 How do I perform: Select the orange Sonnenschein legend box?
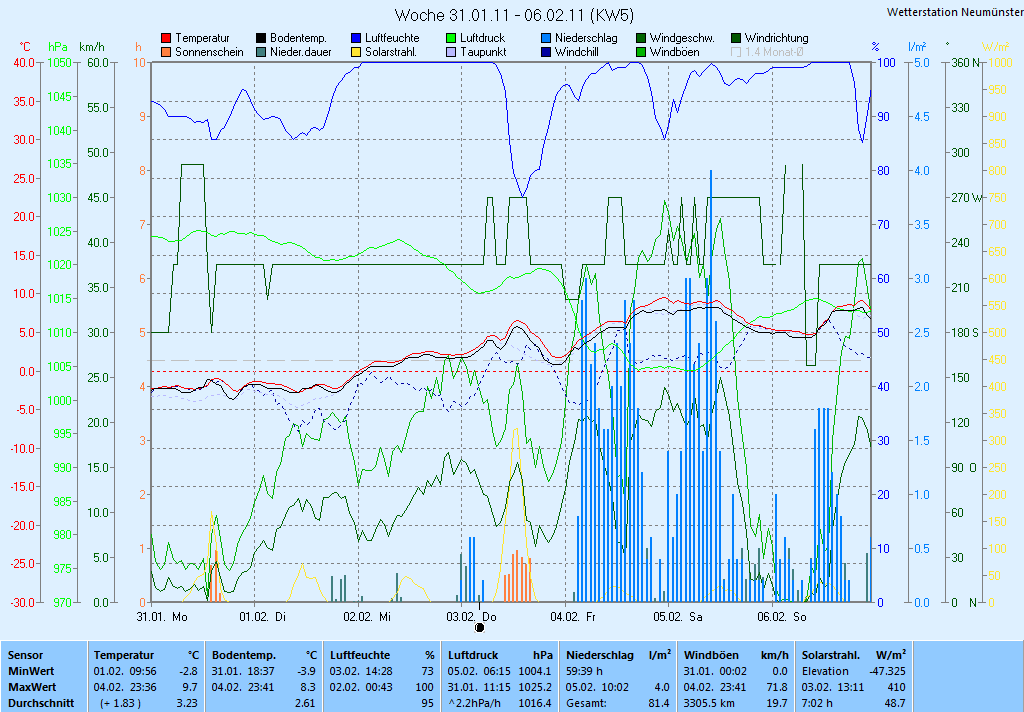[166, 52]
